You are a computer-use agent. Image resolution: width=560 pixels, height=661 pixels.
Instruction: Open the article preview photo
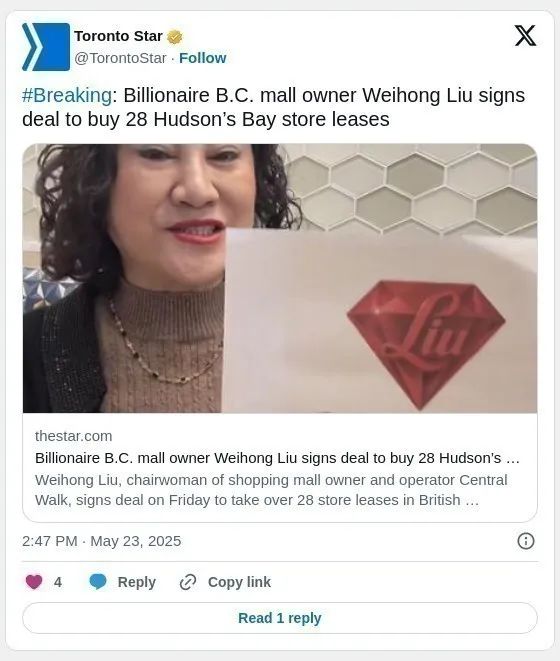pos(280,278)
